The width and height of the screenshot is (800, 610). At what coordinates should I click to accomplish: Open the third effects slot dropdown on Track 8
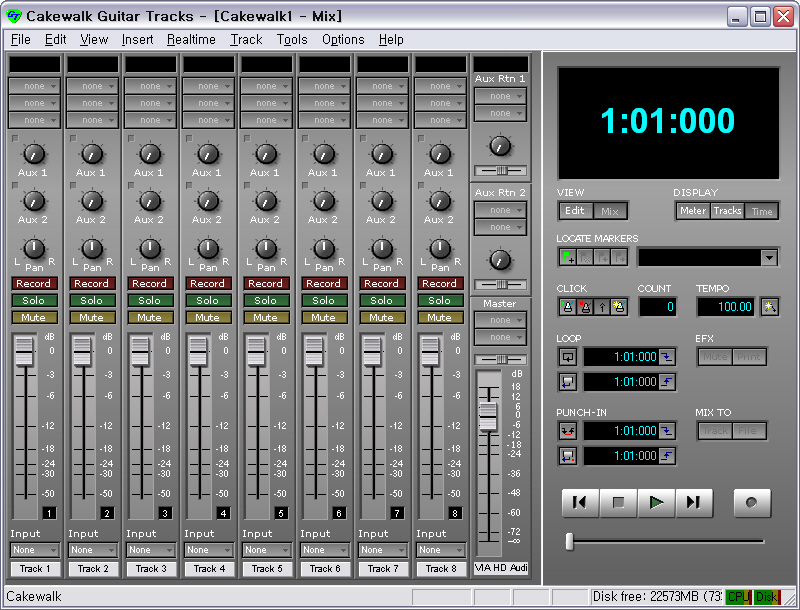(x=440, y=120)
